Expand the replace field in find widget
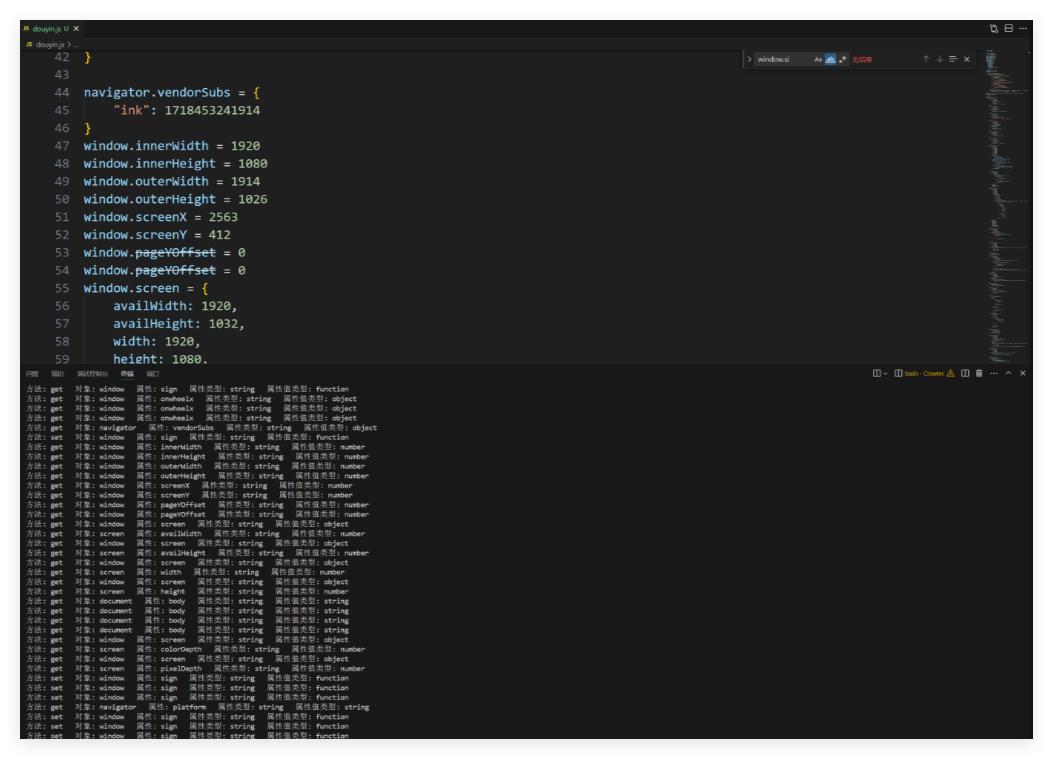 tap(749, 60)
